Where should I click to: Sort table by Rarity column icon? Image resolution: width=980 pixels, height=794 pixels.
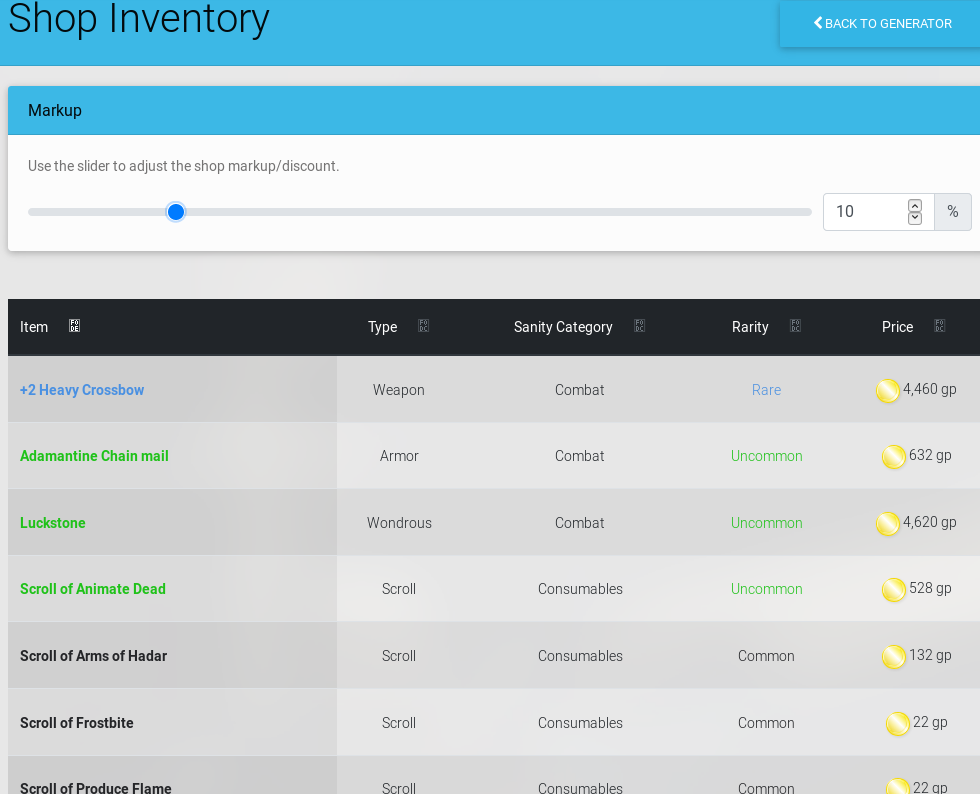795,326
